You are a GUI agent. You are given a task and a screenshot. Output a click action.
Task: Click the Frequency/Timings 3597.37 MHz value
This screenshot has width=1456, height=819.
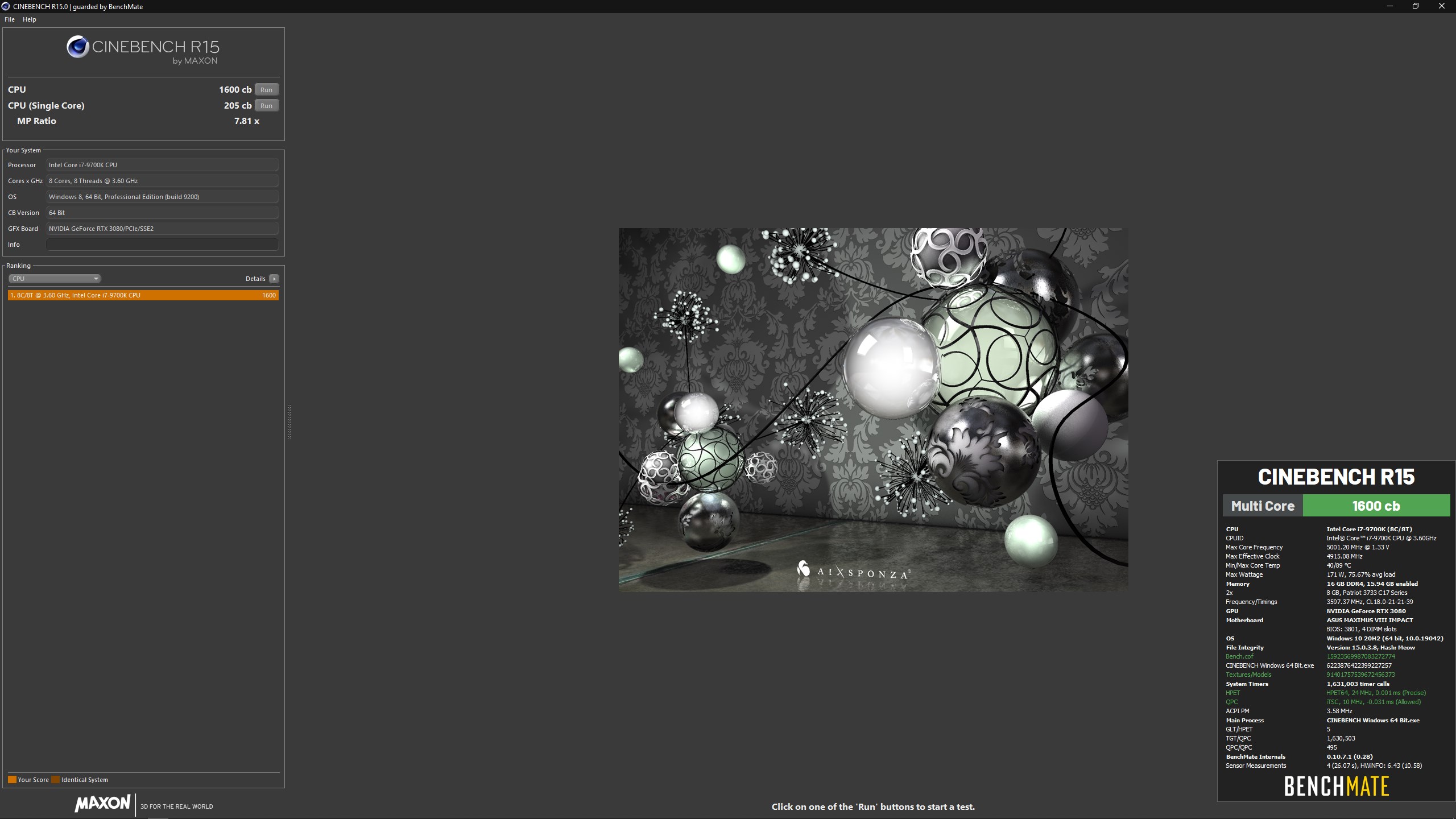pyautogui.click(x=1370, y=602)
